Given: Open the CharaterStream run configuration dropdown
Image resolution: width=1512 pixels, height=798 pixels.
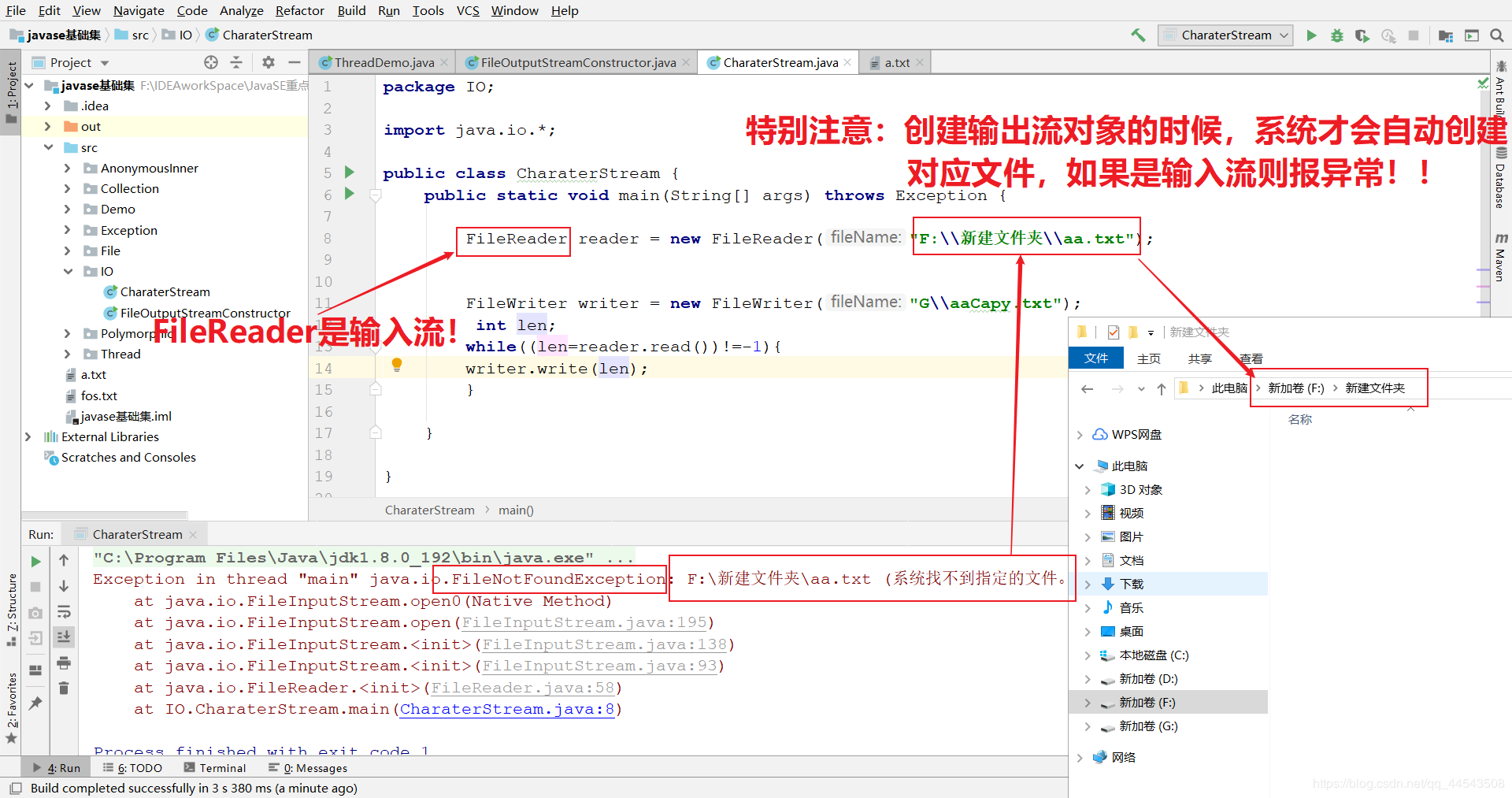Looking at the screenshot, I should pos(1225,35).
